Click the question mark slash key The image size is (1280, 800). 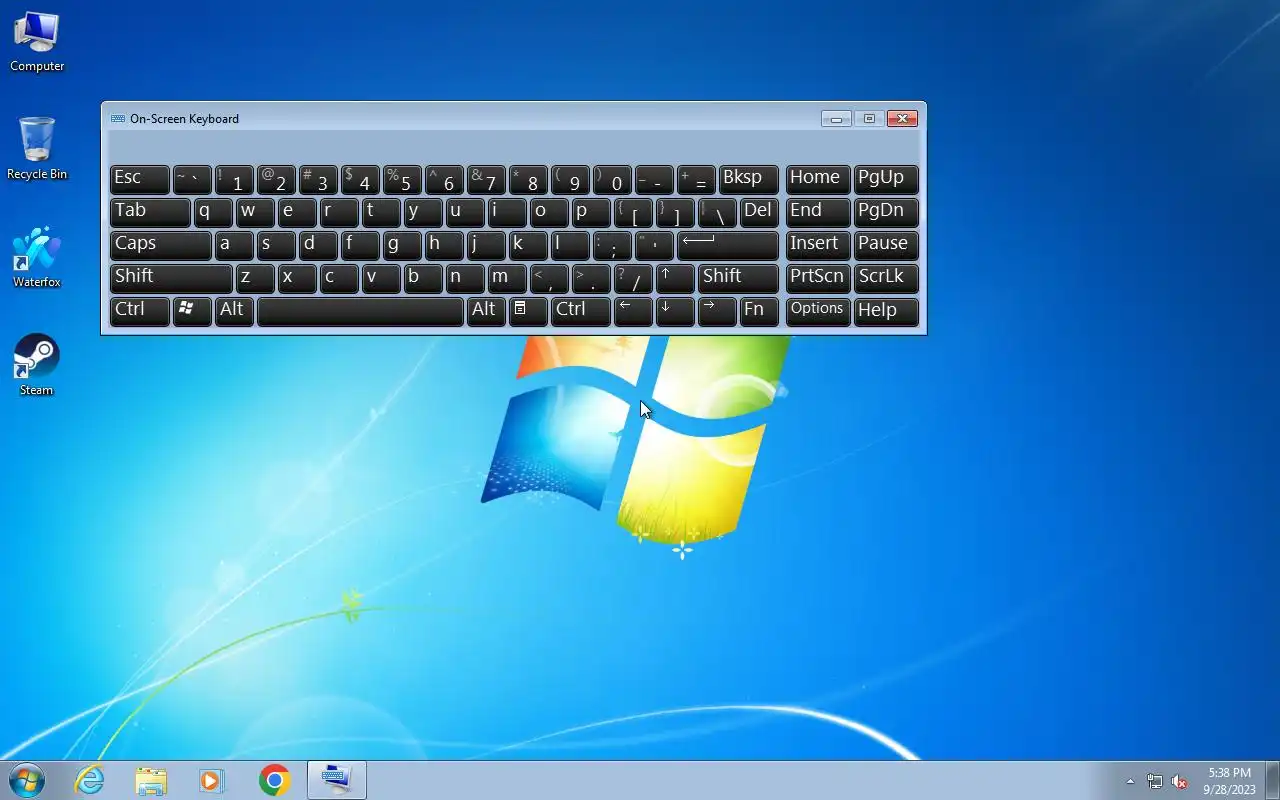(x=633, y=278)
